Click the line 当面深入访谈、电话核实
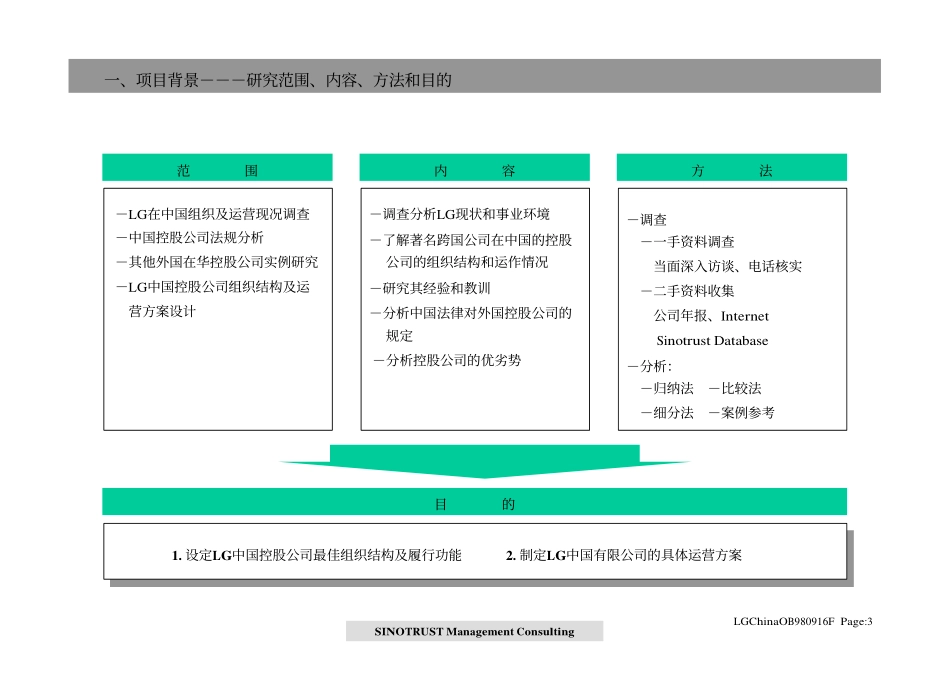The image size is (950, 673). point(728,266)
